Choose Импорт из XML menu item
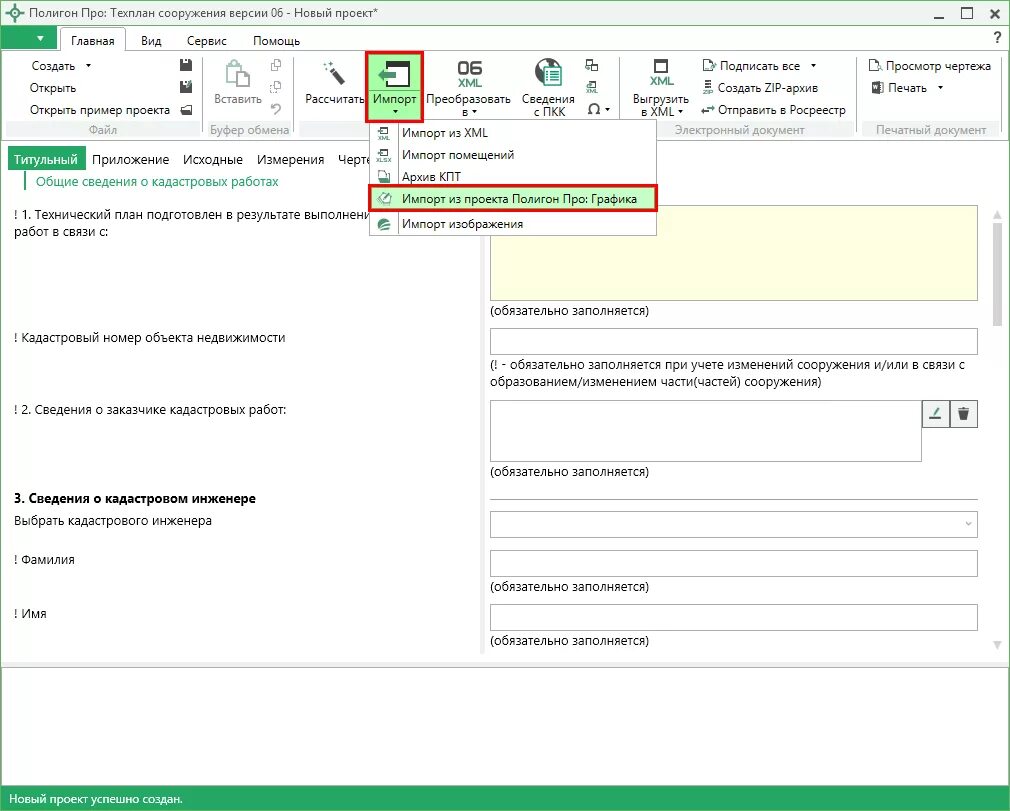The width and height of the screenshot is (1010, 811). [x=513, y=133]
